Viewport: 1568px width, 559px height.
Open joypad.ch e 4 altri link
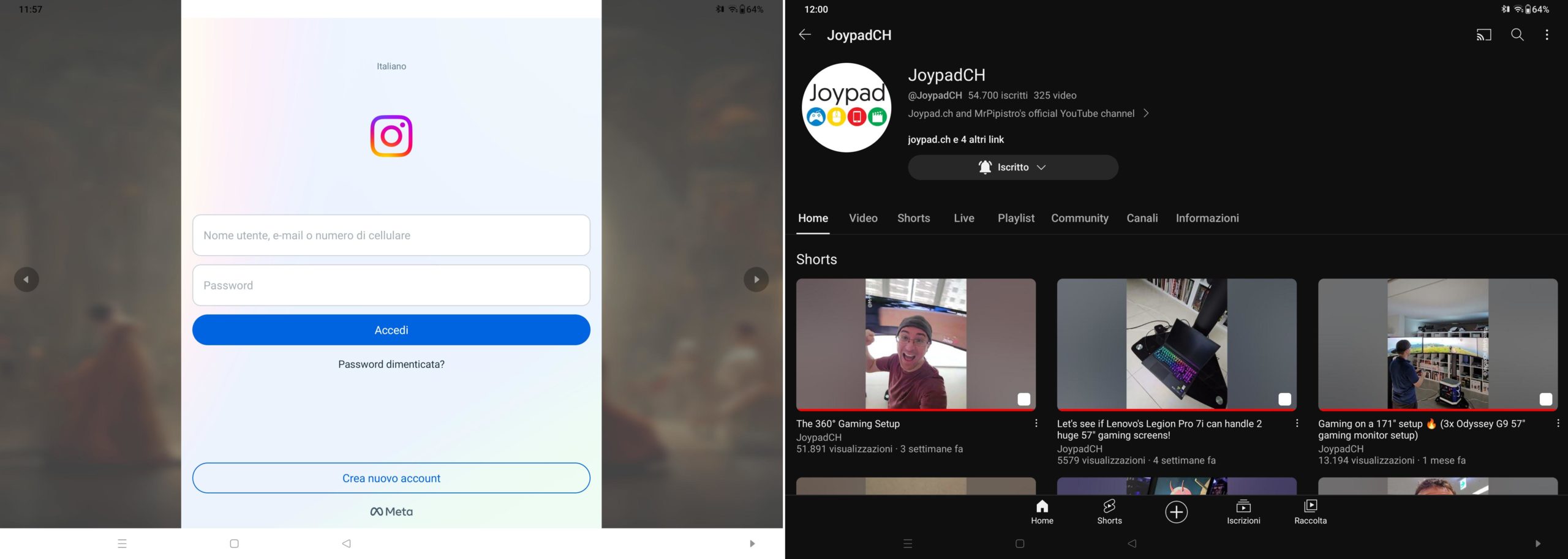(x=956, y=140)
